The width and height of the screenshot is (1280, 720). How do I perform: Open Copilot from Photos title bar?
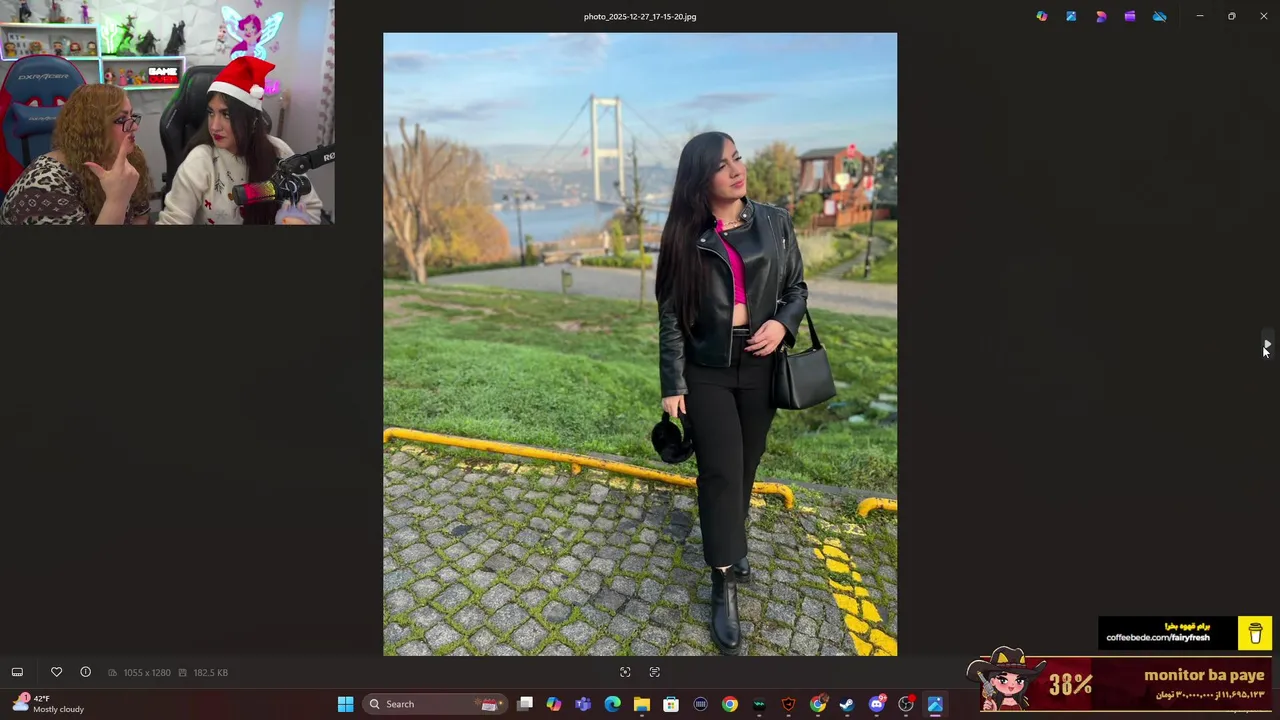(1042, 16)
